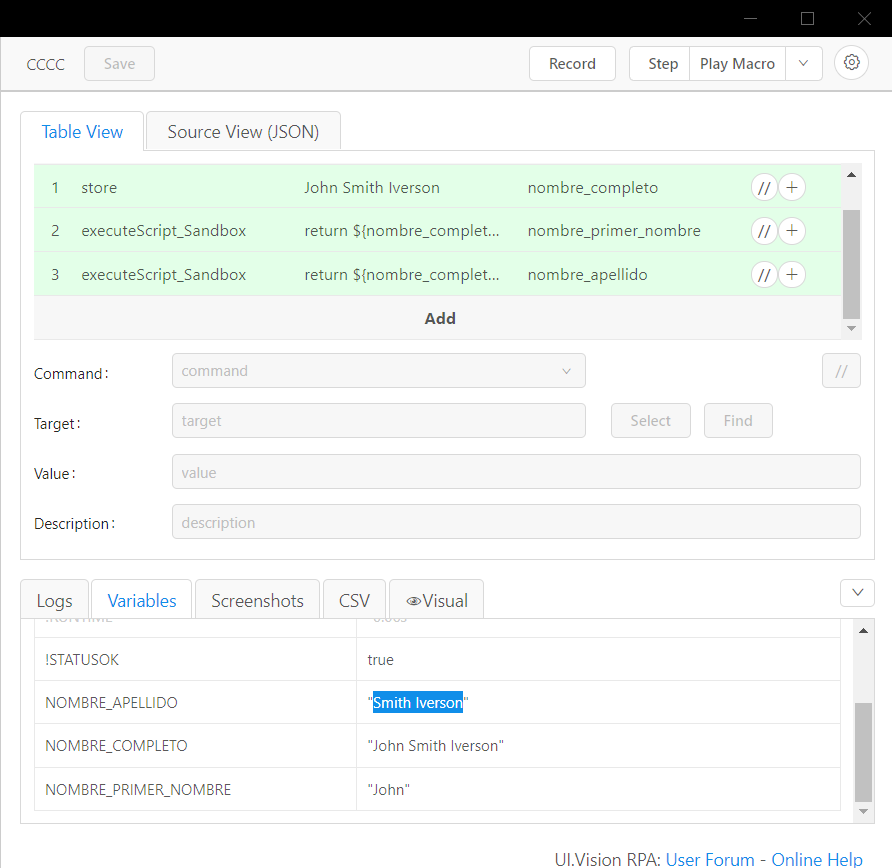Toggle comment on nombre_apellido row
The height and width of the screenshot is (868, 892).
coord(764,275)
